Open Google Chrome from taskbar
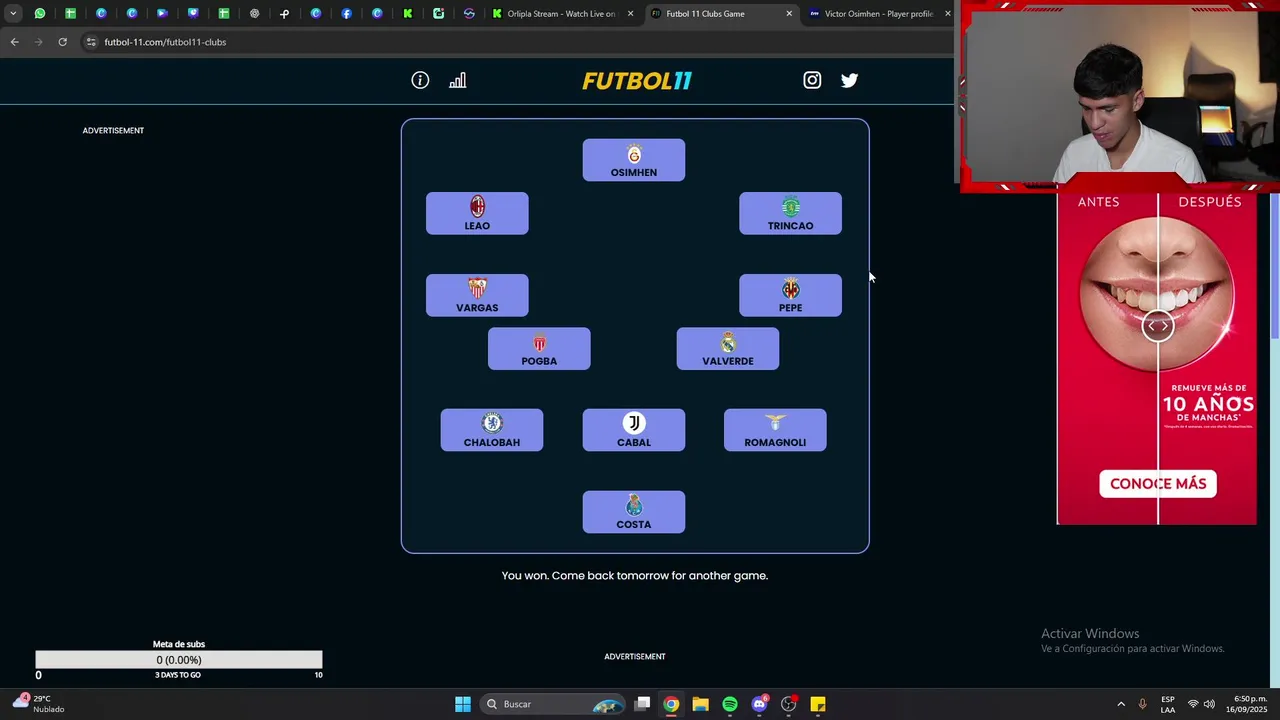The height and width of the screenshot is (720, 1280). pyautogui.click(x=671, y=704)
